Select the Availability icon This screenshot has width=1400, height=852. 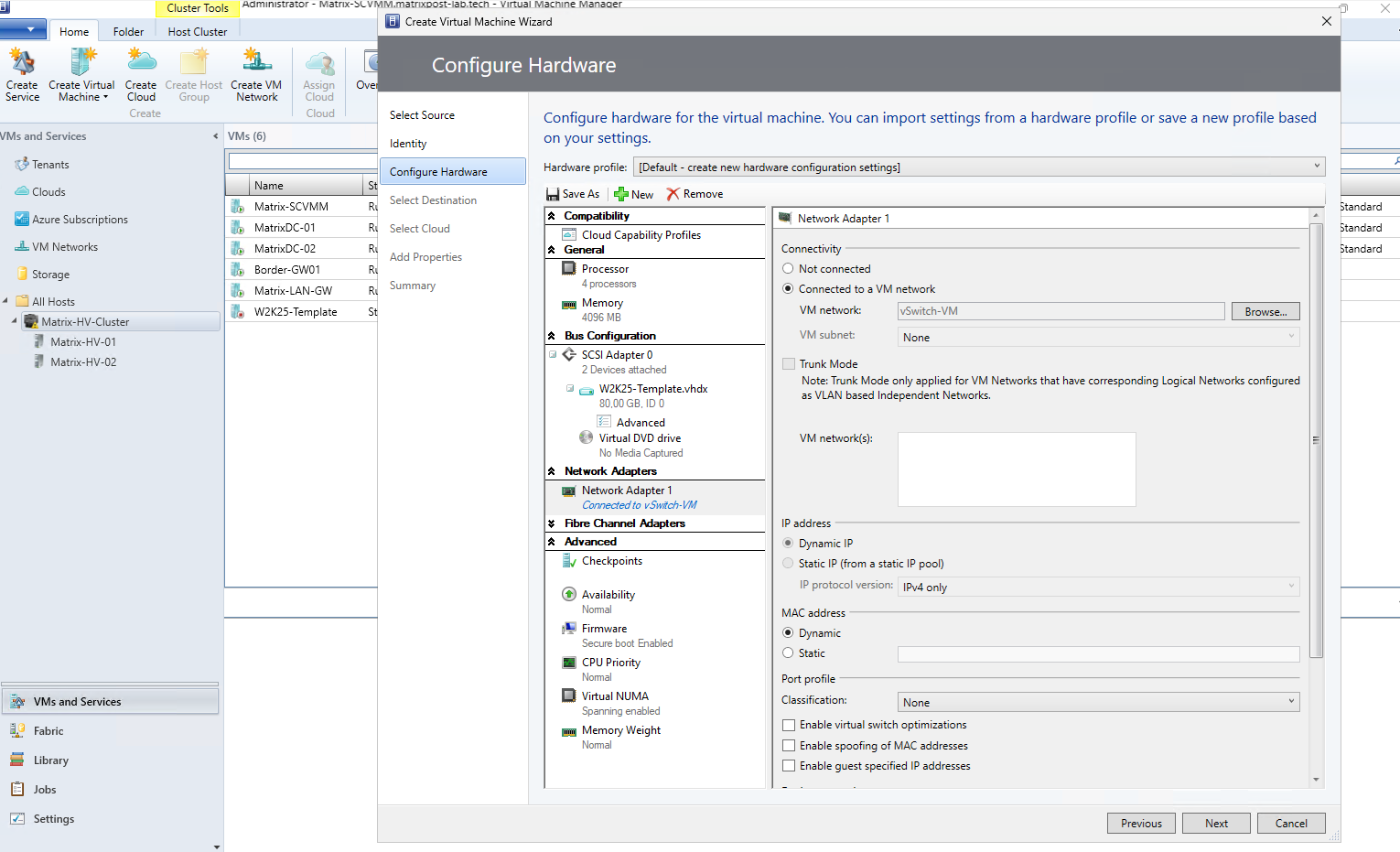pyautogui.click(x=569, y=595)
